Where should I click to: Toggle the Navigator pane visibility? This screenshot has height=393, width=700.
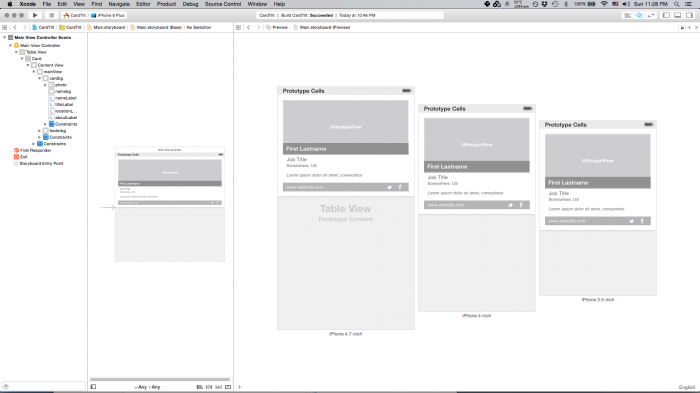click(666, 15)
